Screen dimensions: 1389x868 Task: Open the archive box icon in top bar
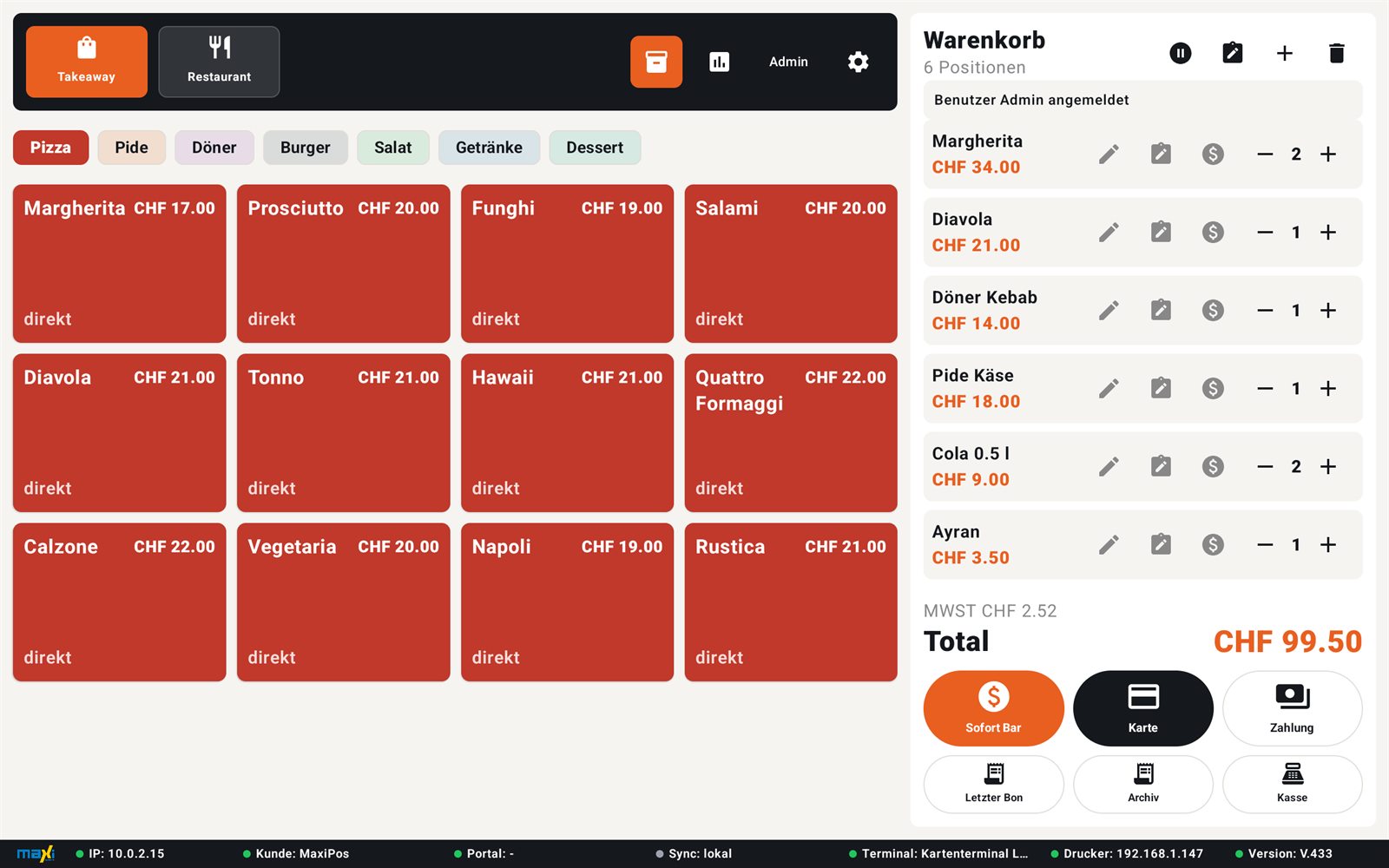point(656,62)
